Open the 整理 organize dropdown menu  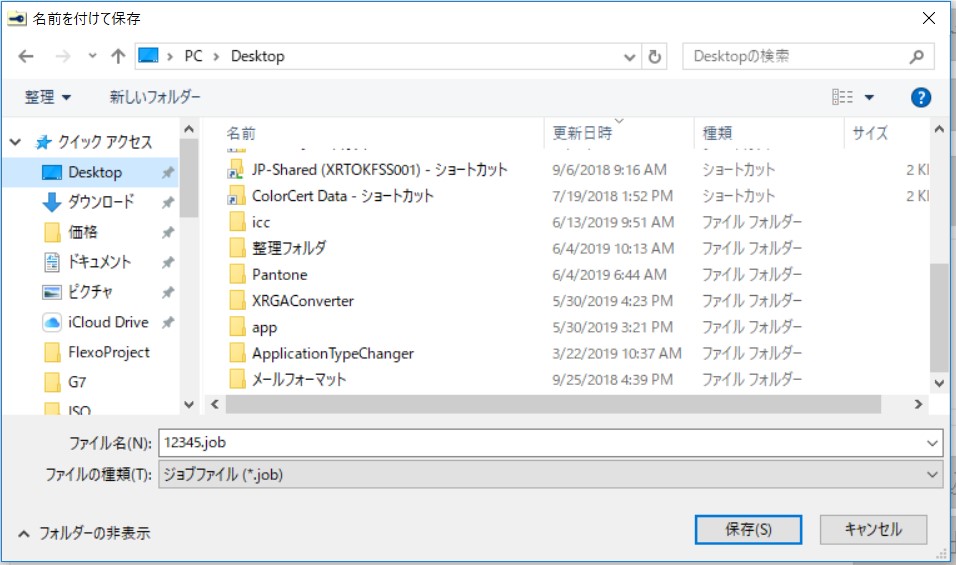click(48, 97)
